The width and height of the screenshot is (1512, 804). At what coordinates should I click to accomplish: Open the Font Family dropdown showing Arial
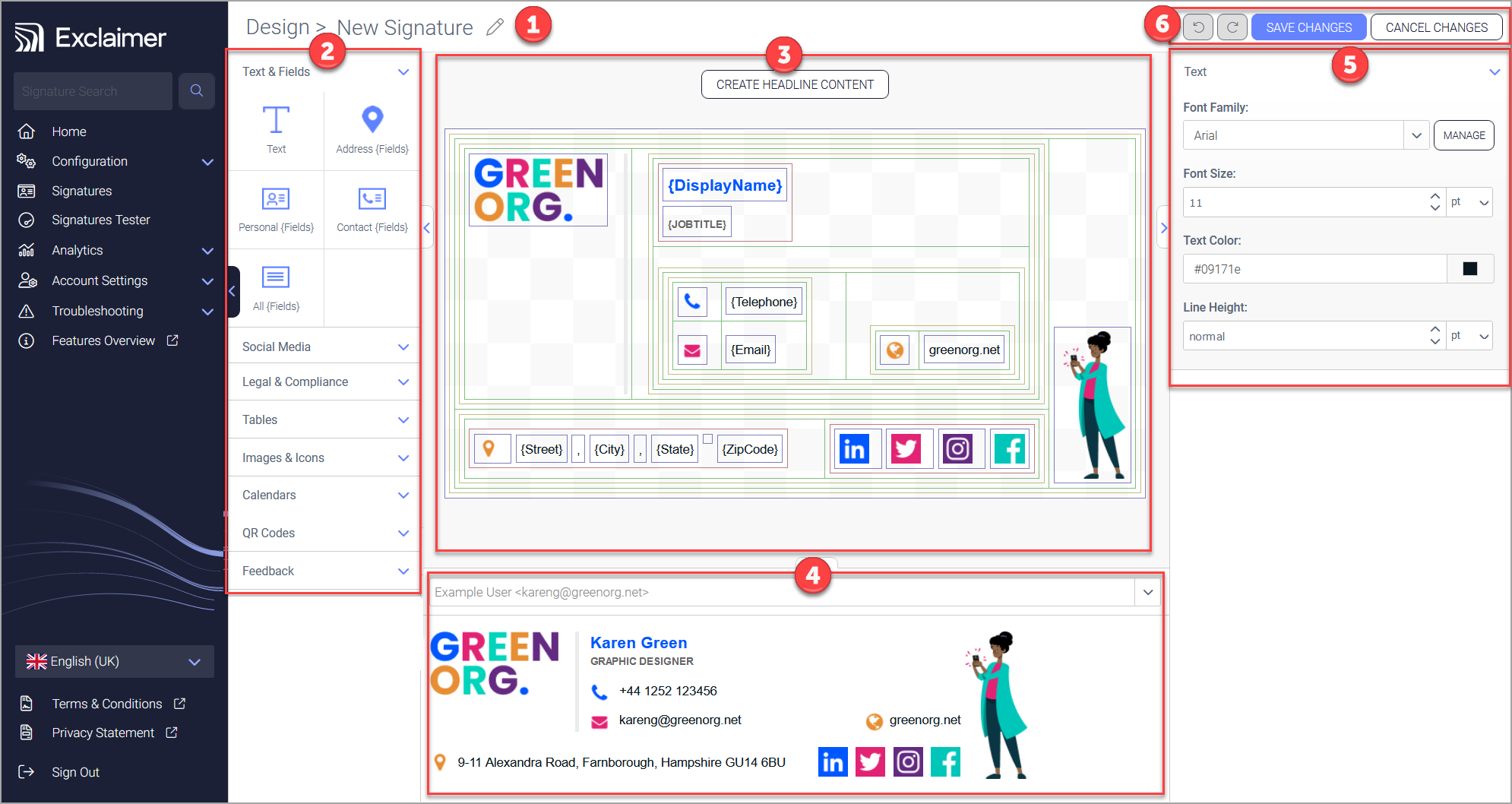(x=1305, y=135)
